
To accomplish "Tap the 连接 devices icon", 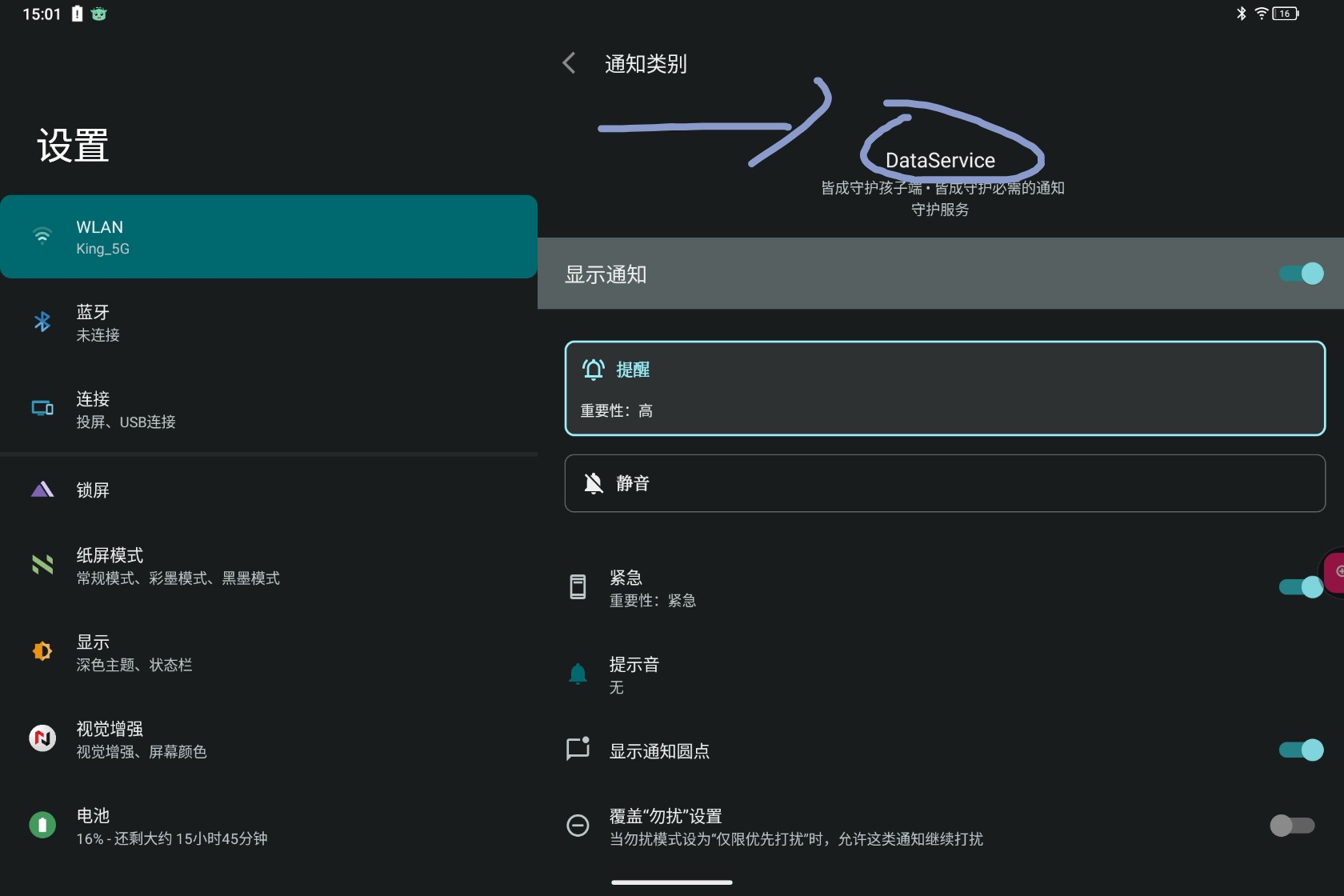I will 42,408.
